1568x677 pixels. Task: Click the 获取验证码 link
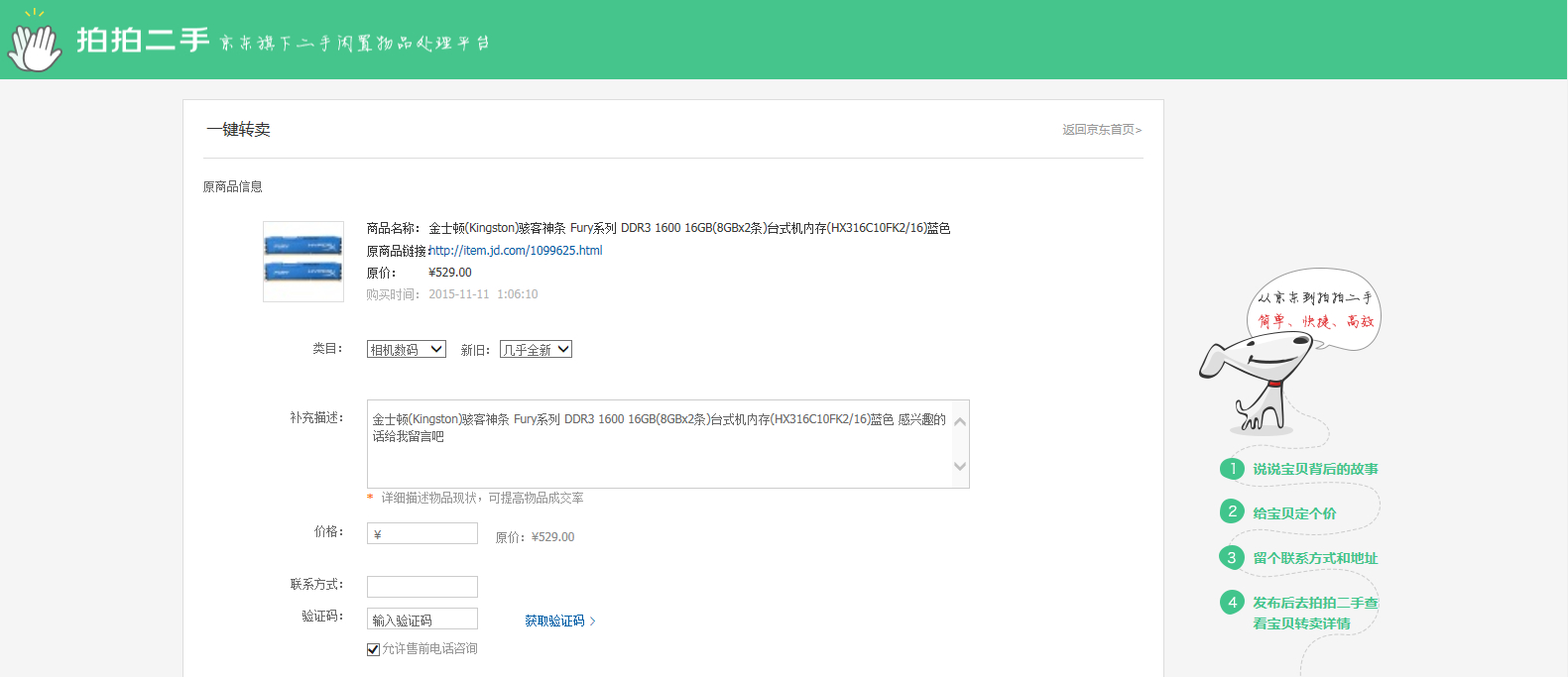[560, 621]
